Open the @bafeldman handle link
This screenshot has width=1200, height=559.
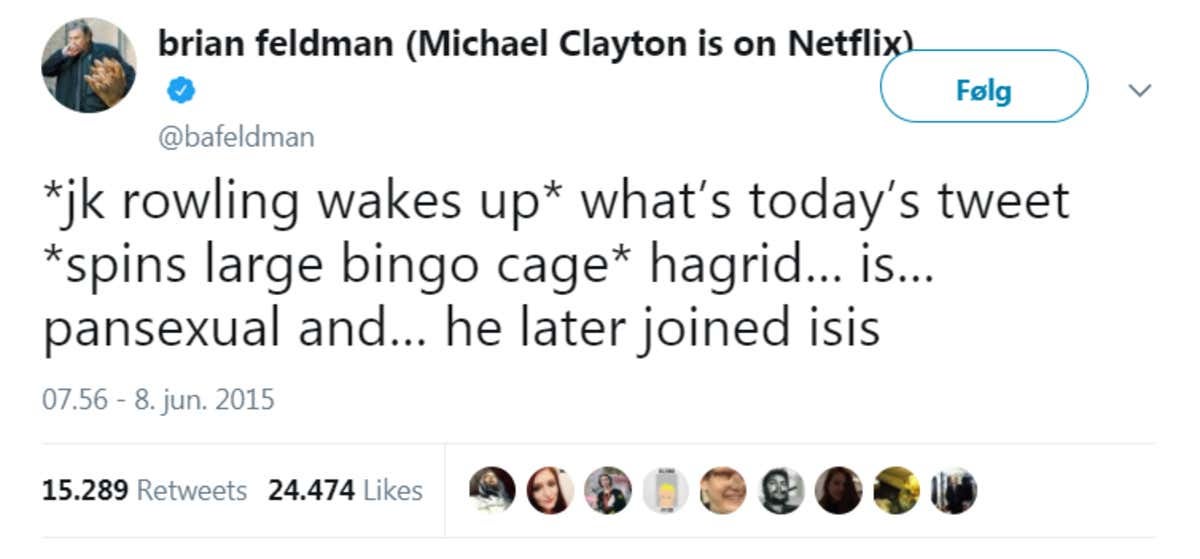coord(236,137)
